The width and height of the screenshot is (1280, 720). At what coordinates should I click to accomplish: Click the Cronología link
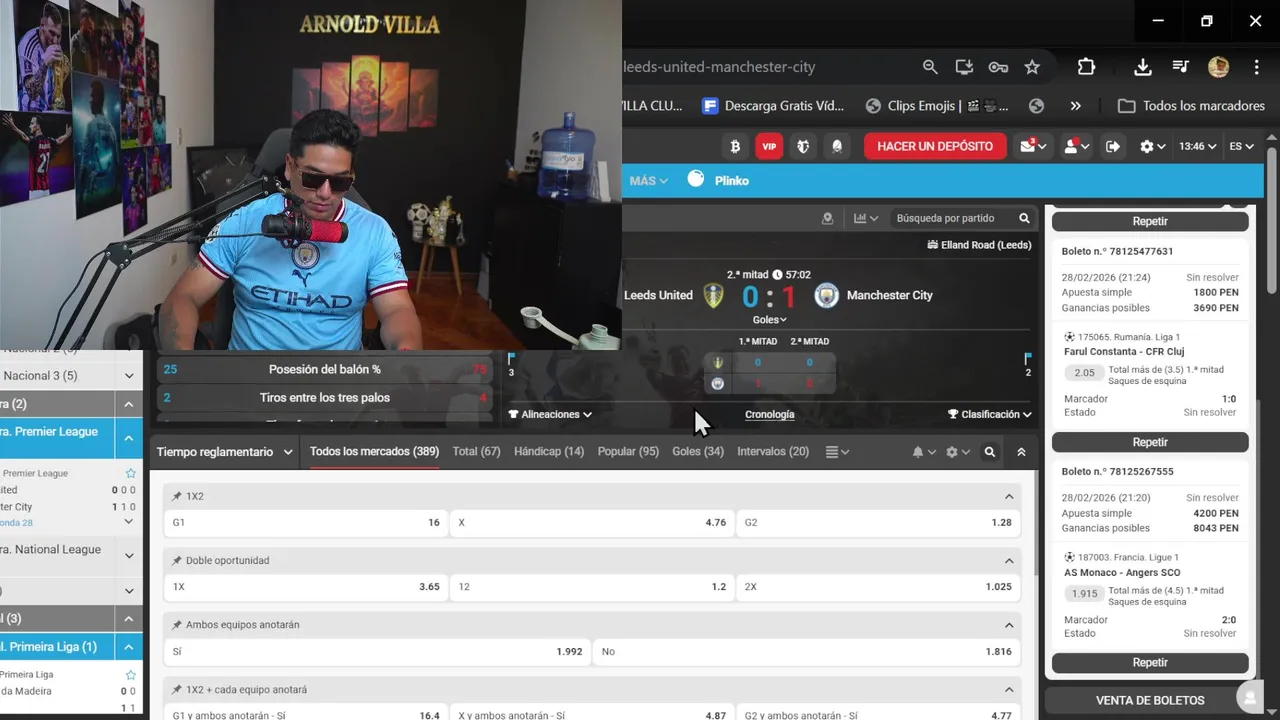(x=769, y=414)
